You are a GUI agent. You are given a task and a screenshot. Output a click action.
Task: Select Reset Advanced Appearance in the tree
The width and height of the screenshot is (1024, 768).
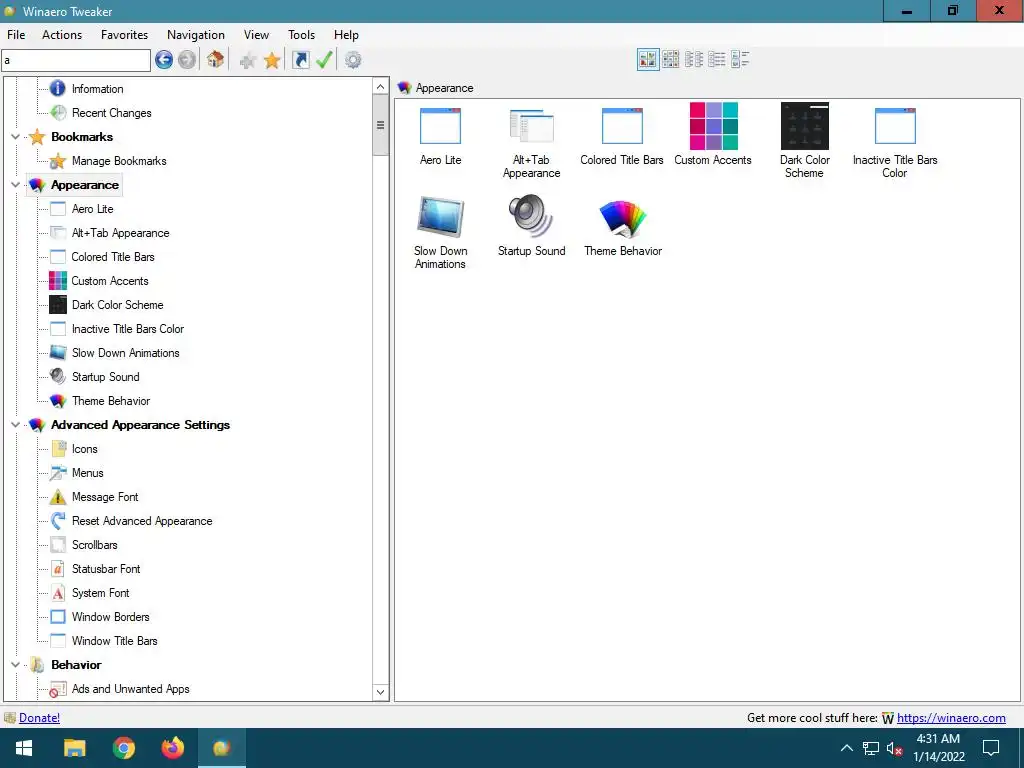[142, 521]
